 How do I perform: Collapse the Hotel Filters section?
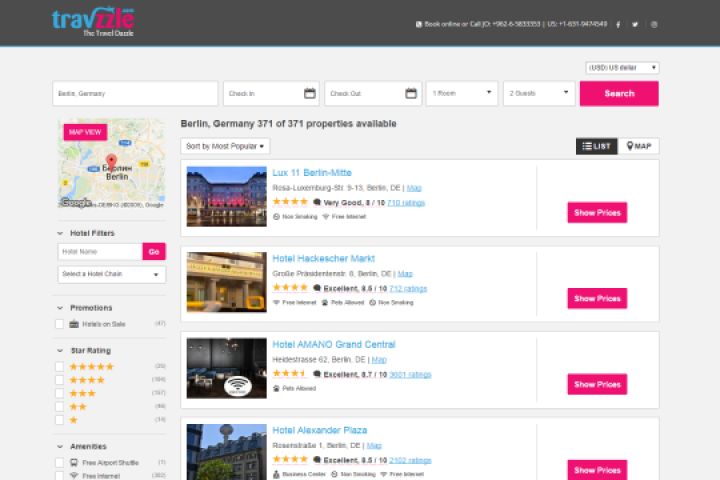(60, 233)
